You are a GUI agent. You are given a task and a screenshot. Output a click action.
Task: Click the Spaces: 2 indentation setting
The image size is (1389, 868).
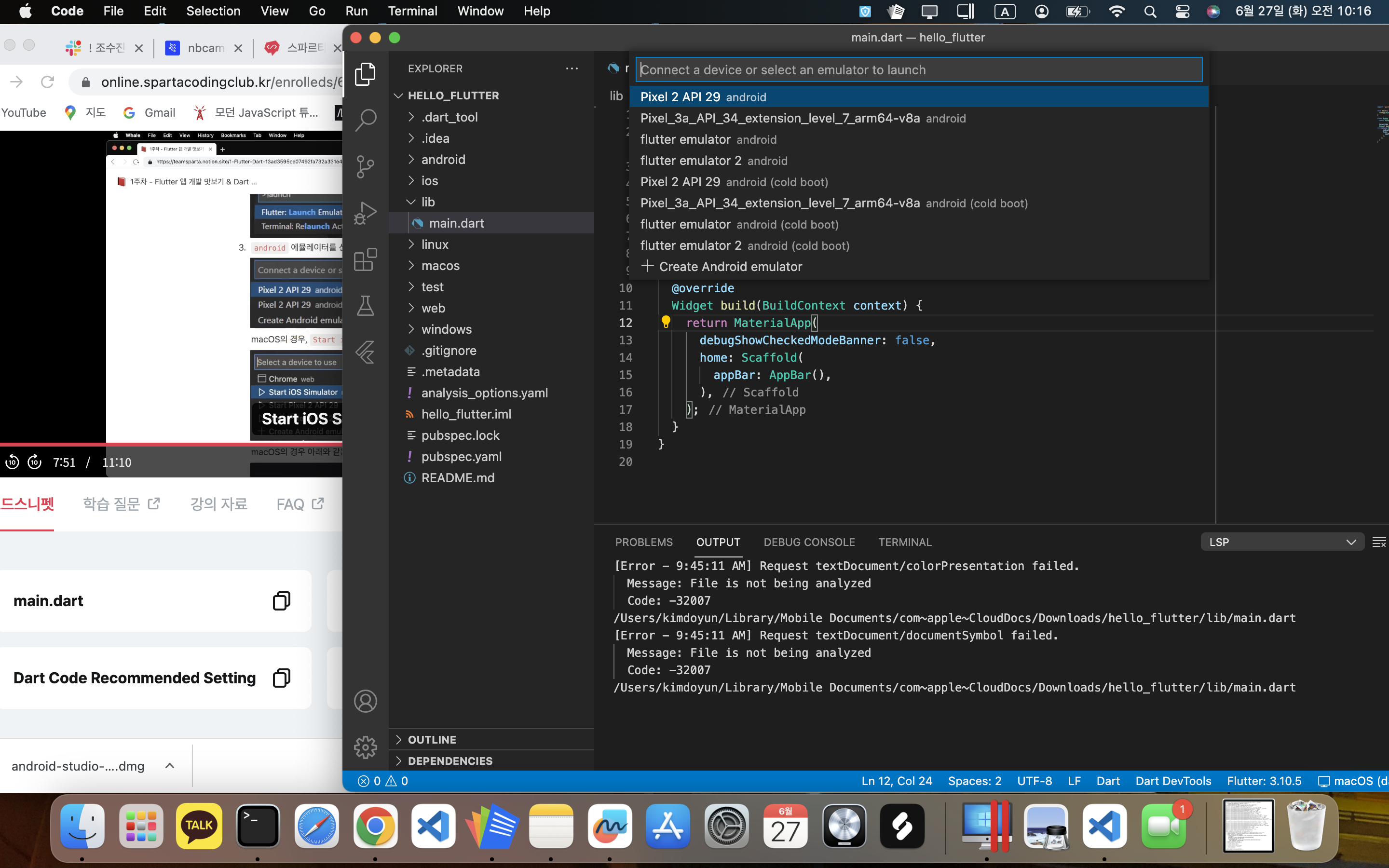(975, 781)
